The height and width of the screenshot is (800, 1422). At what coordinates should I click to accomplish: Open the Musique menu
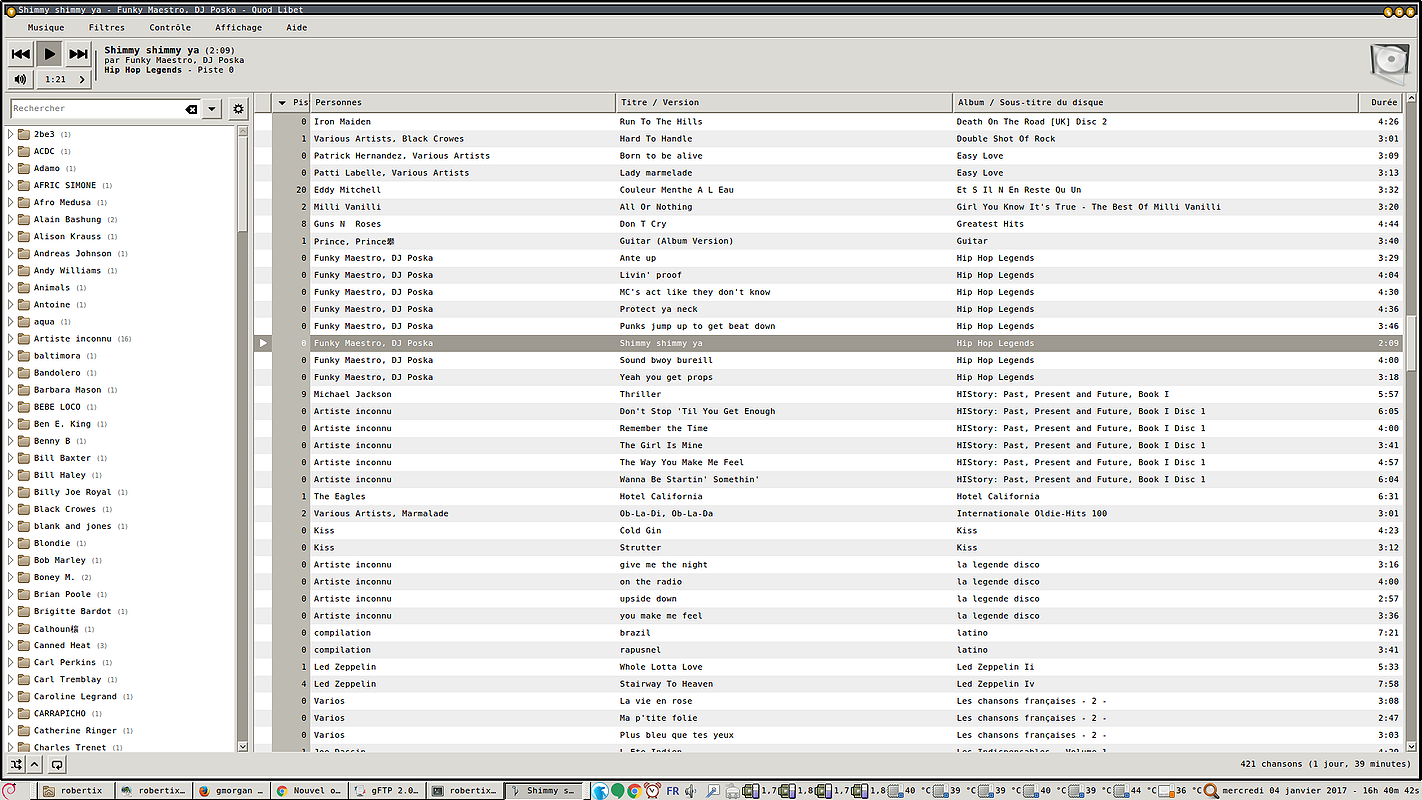(x=46, y=28)
